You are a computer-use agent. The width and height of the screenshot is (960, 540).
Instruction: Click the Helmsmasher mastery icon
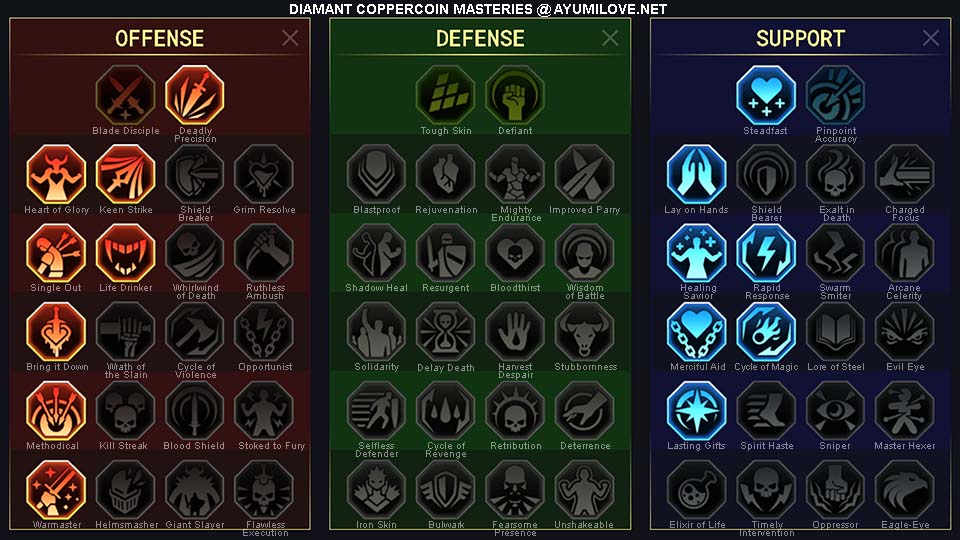[126, 490]
